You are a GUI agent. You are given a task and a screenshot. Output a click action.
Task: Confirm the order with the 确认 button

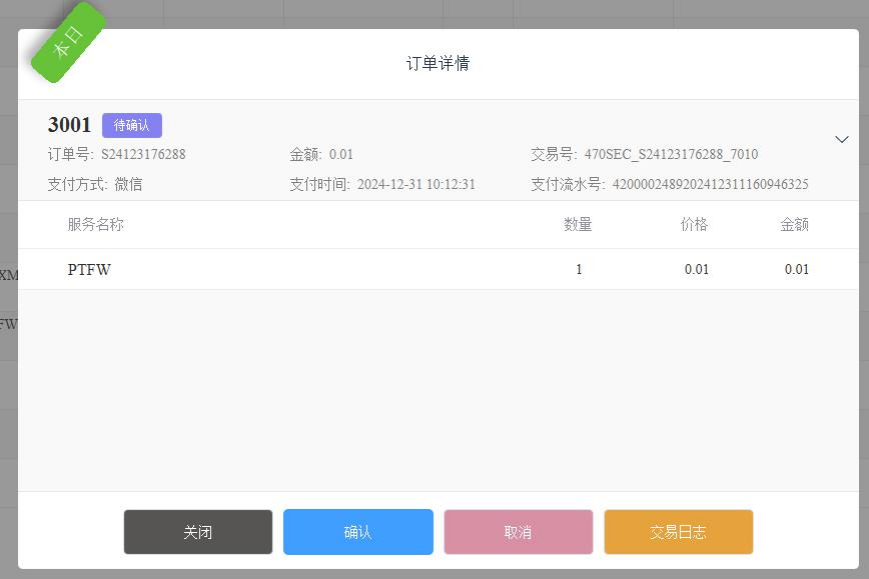pos(358,532)
